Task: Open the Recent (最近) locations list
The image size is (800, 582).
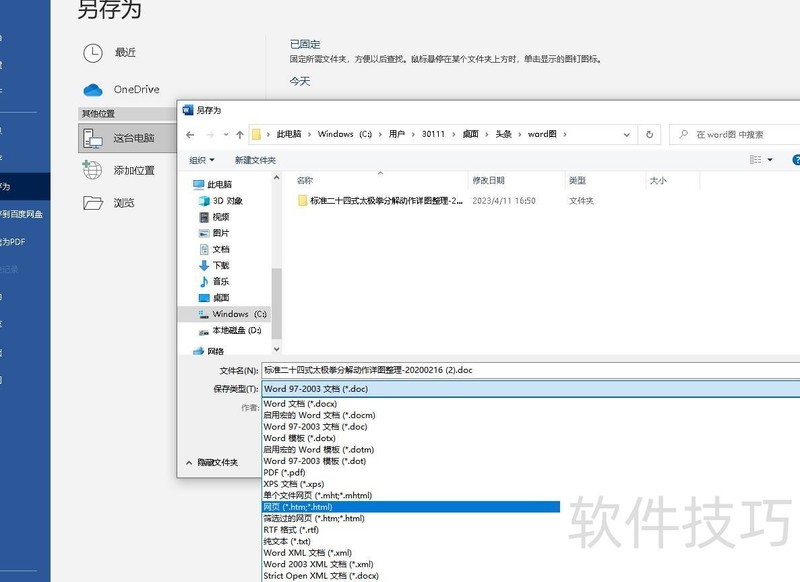Action: click(x=110, y=53)
